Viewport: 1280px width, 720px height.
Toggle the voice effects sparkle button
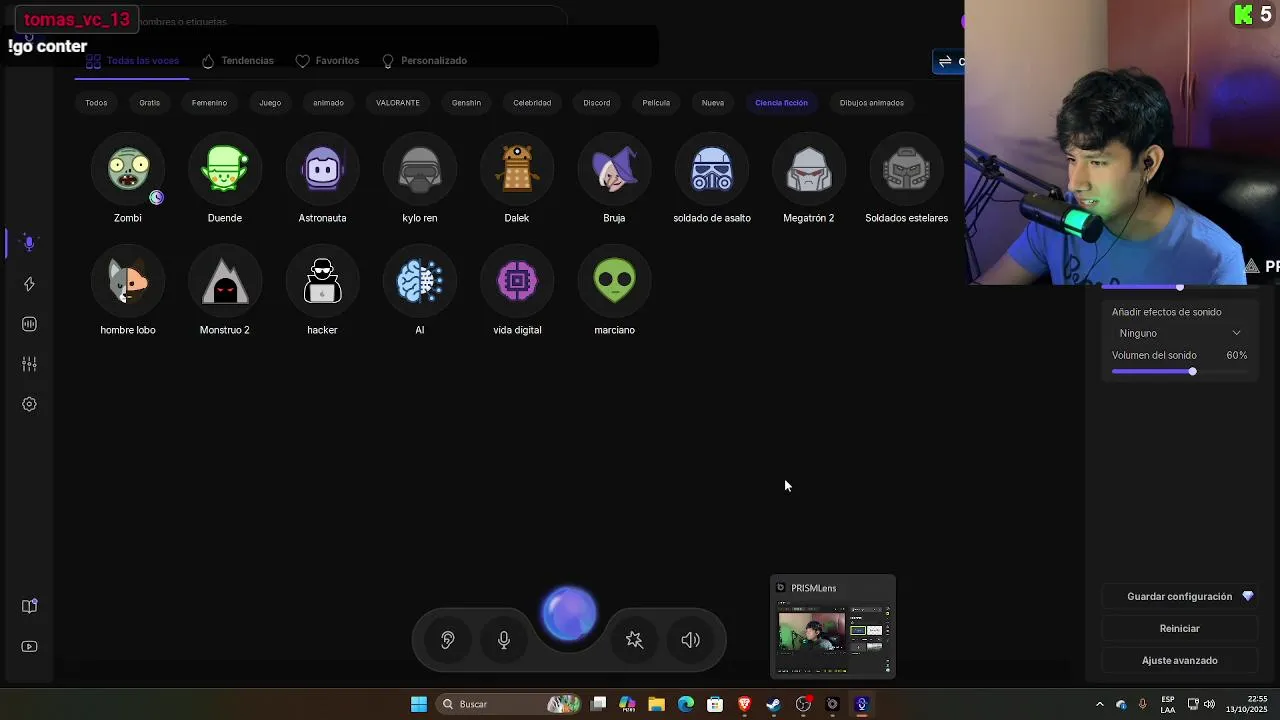pyautogui.click(x=634, y=640)
